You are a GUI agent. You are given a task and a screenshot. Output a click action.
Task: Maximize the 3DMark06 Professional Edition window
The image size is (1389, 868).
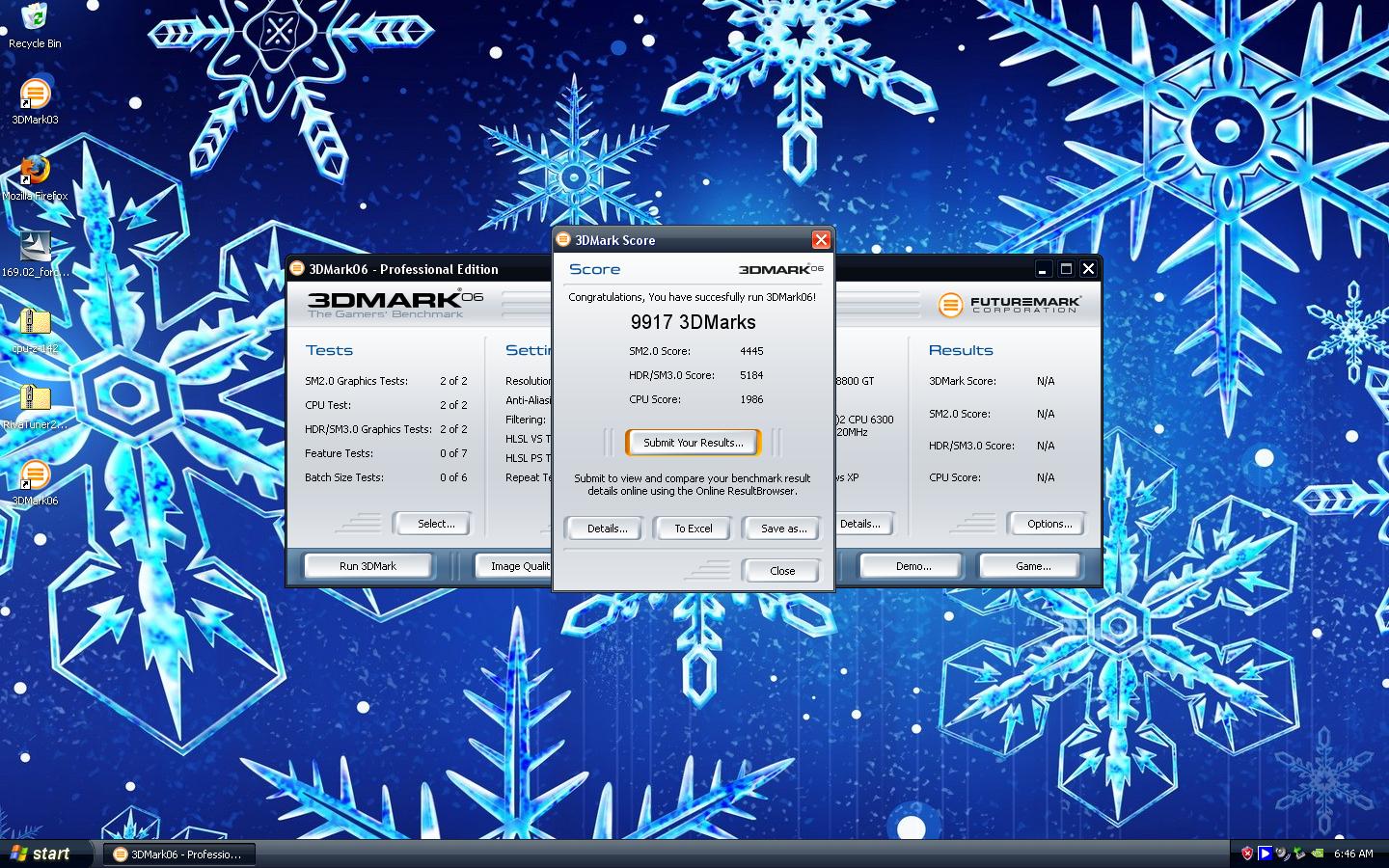[x=1066, y=269]
